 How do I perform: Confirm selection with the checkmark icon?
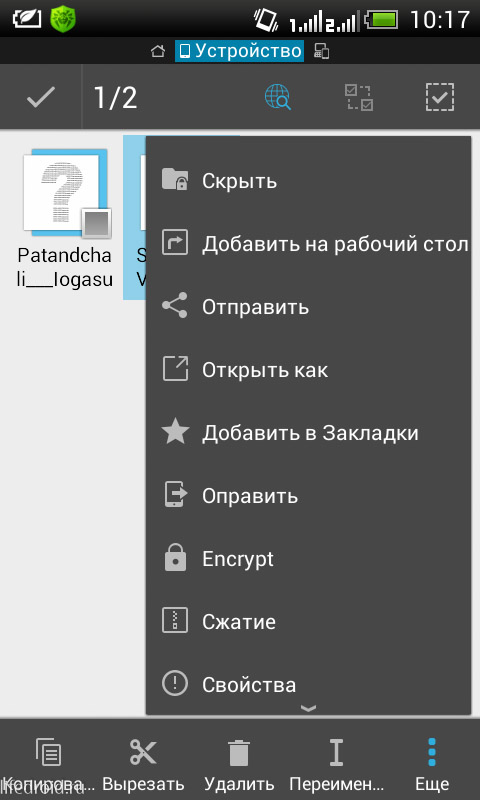[x=41, y=97]
